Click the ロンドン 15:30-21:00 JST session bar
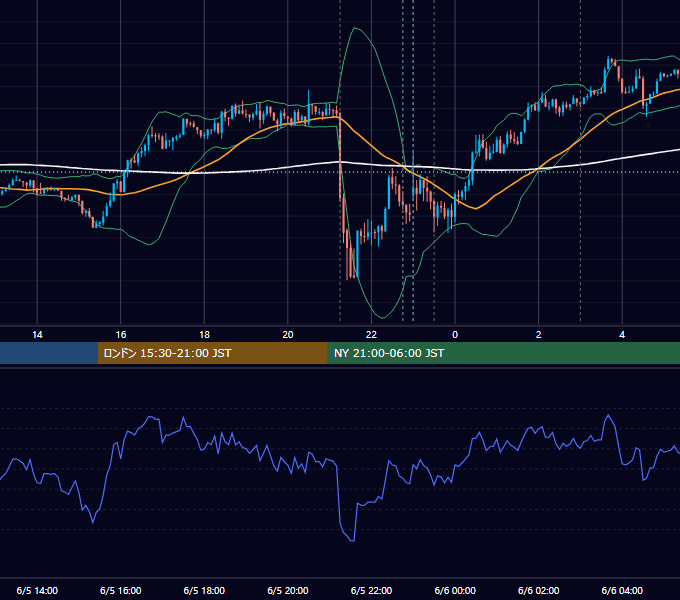This screenshot has height=600, width=680. click(x=212, y=353)
